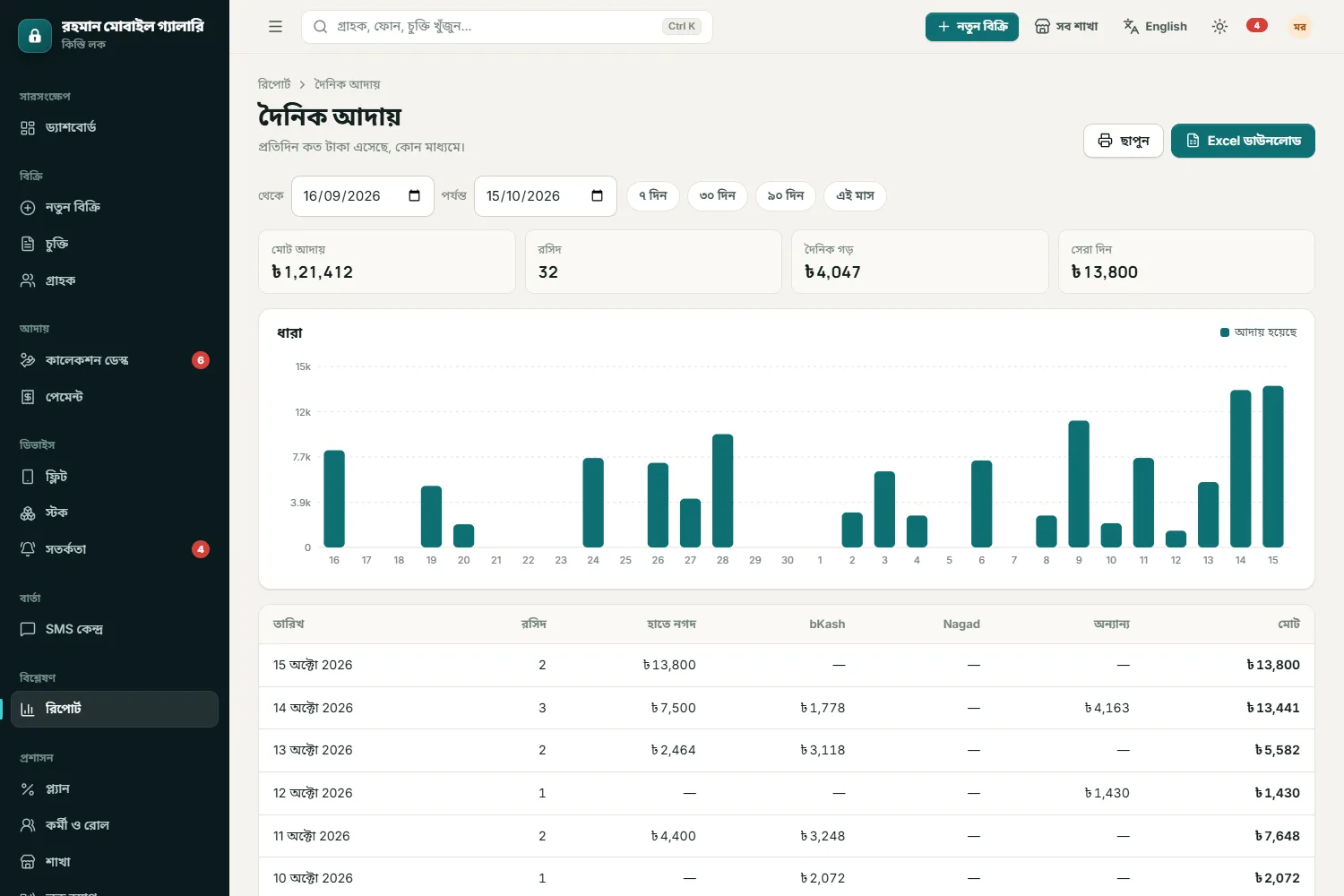Click the ছাপুন print button

tap(1124, 141)
